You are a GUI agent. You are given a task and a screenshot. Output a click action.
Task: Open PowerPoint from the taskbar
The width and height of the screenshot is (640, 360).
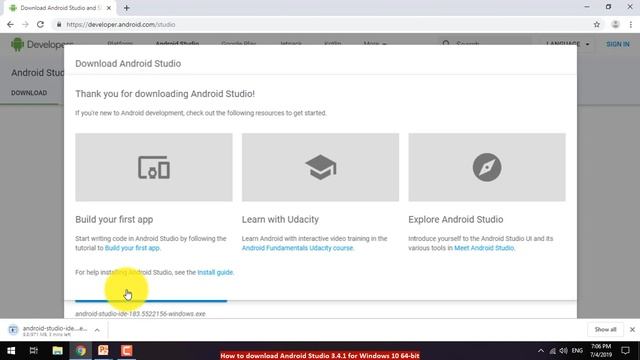click(103, 351)
